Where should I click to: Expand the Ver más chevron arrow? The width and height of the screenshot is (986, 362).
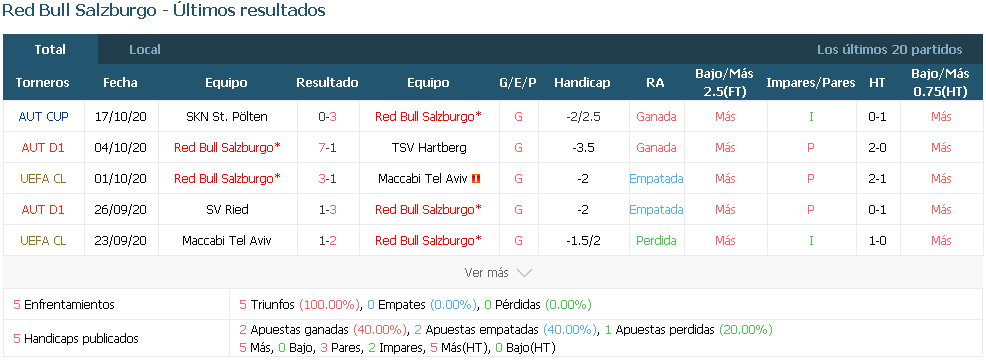(x=524, y=273)
